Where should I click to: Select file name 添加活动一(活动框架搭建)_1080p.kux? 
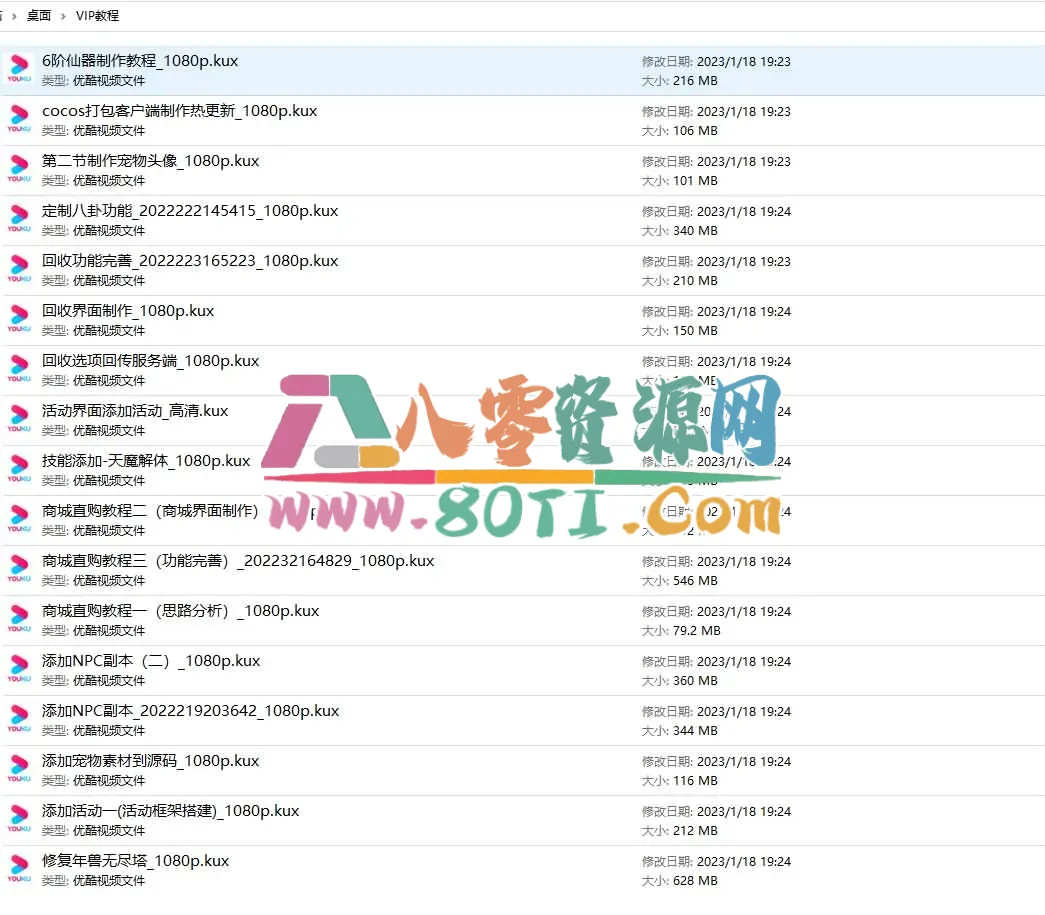[x=170, y=811]
